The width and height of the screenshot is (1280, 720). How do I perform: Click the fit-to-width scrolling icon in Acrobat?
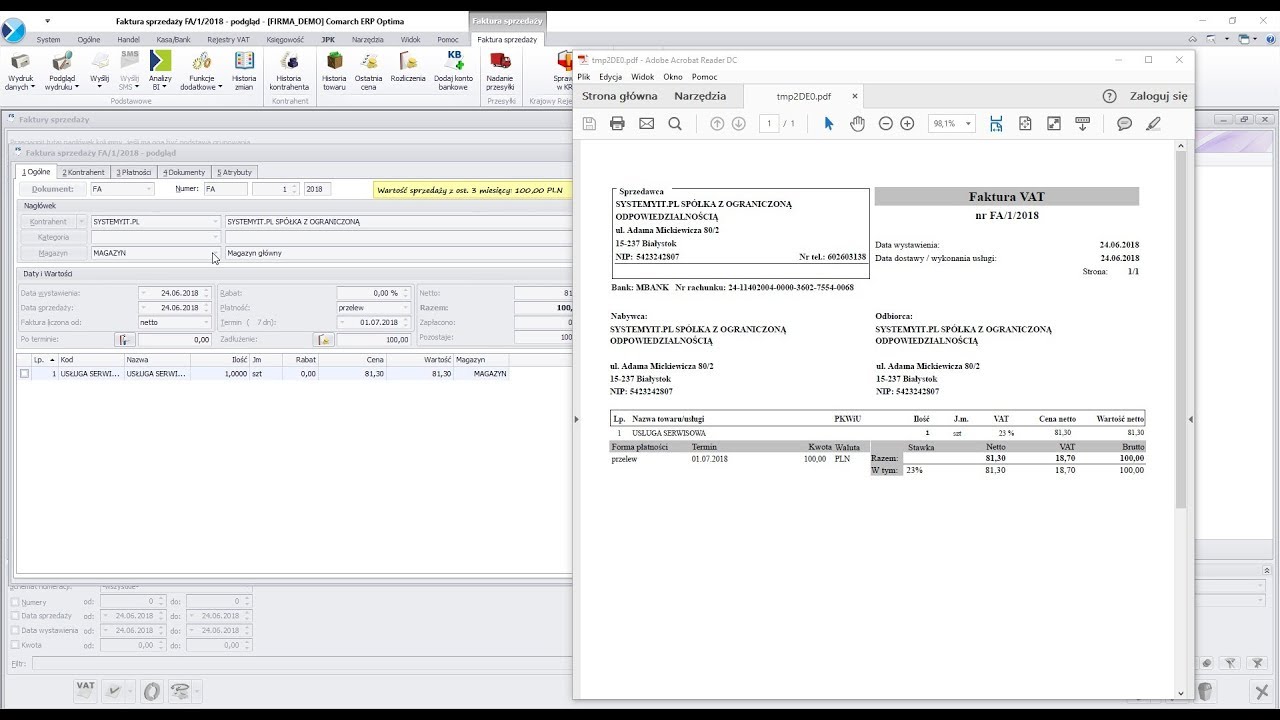point(996,123)
